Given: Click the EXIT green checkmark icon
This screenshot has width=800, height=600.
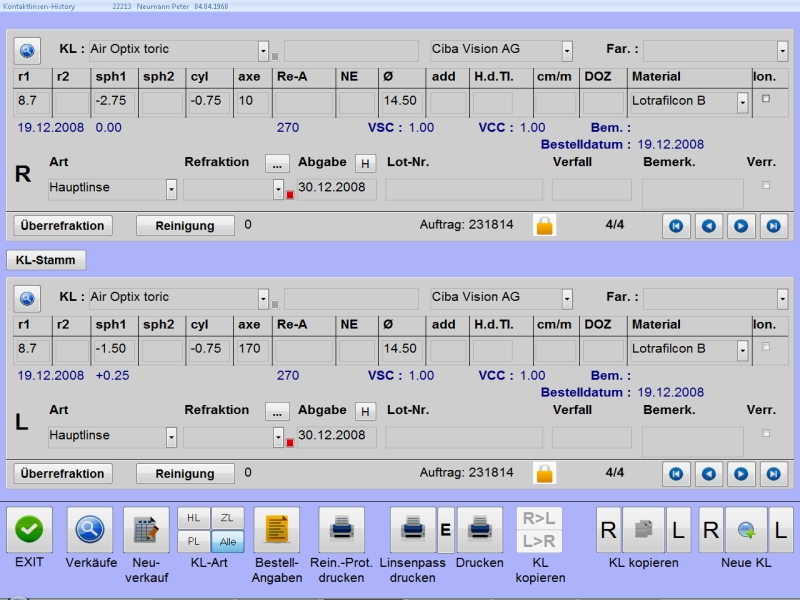Looking at the screenshot, I should 29,530.
